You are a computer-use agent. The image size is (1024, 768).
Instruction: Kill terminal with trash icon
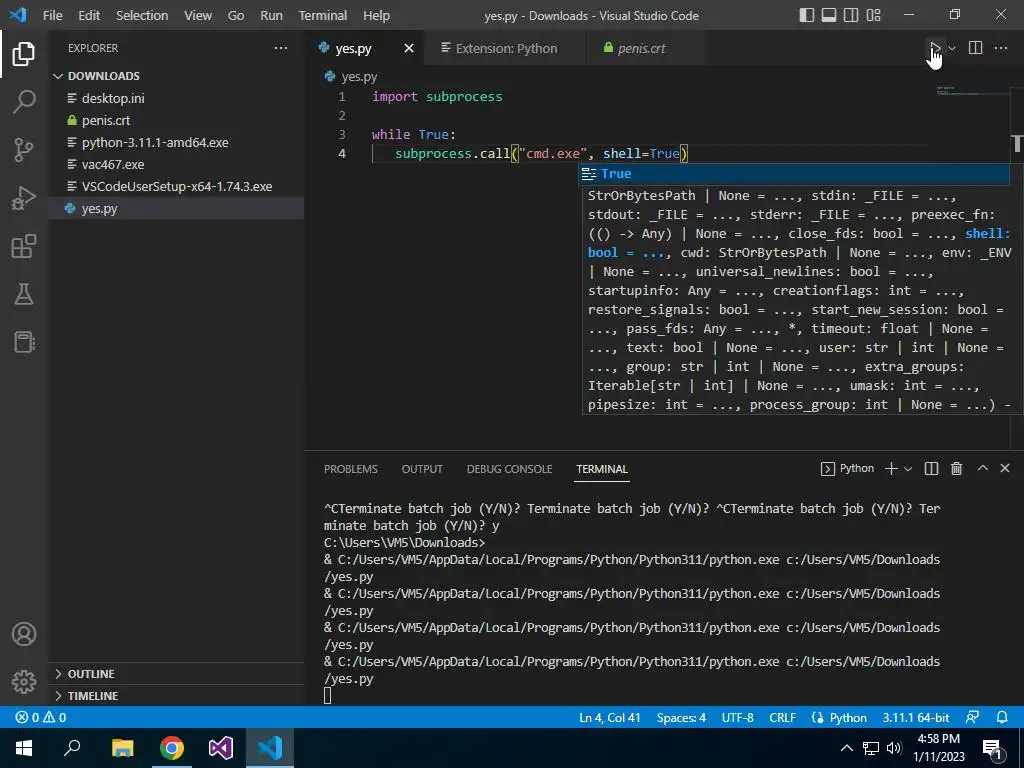point(956,468)
